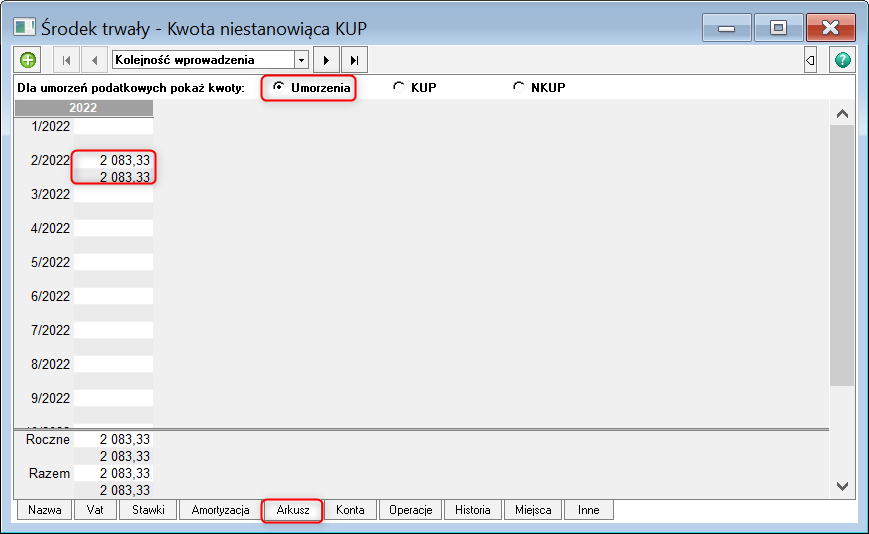Click the empty 1/2022 value cell
This screenshot has height=534, width=869.
[114, 126]
